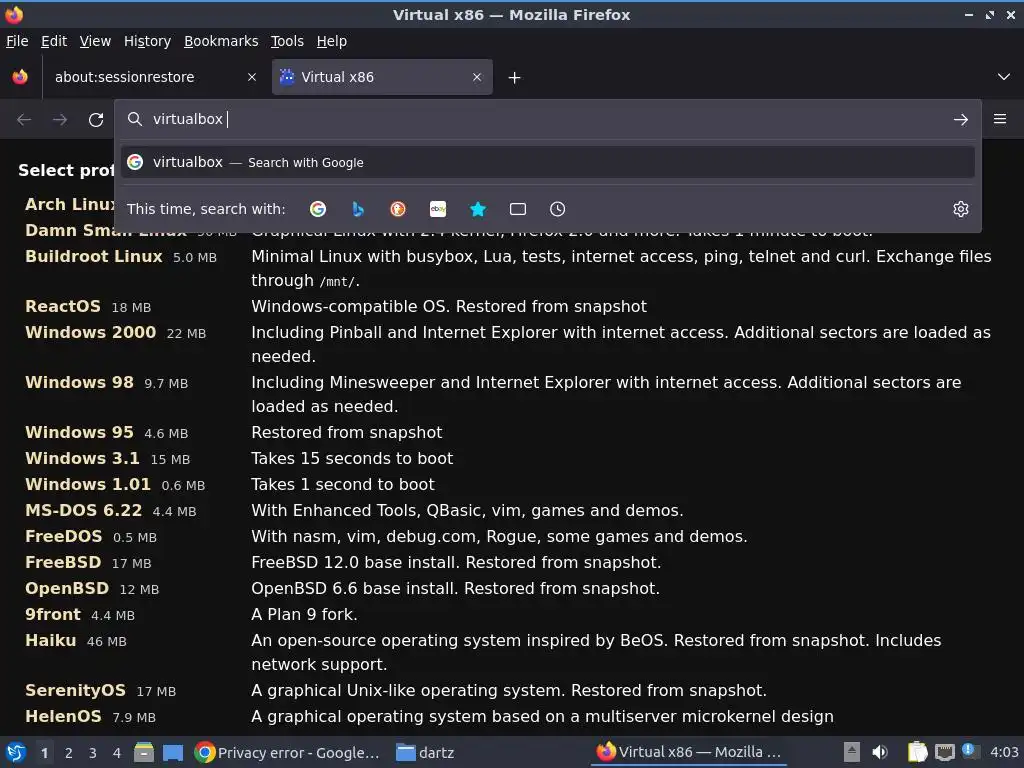This screenshot has height=768, width=1024.
Task: Close the Virtual x86 tab
Action: tap(477, 77)
